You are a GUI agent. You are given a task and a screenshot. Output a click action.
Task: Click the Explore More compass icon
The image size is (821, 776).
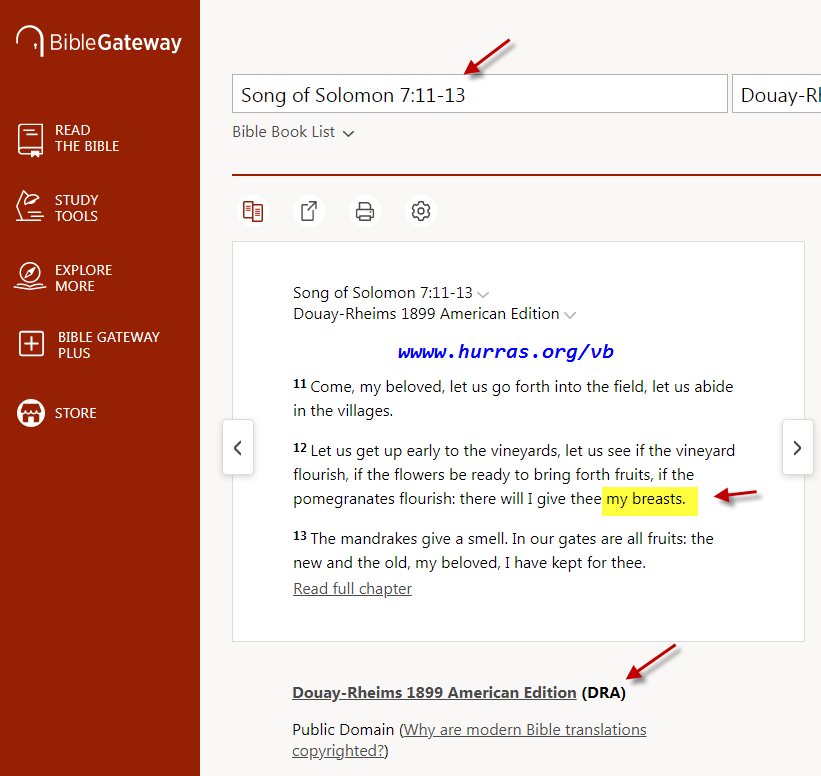(x=31, y=277)
